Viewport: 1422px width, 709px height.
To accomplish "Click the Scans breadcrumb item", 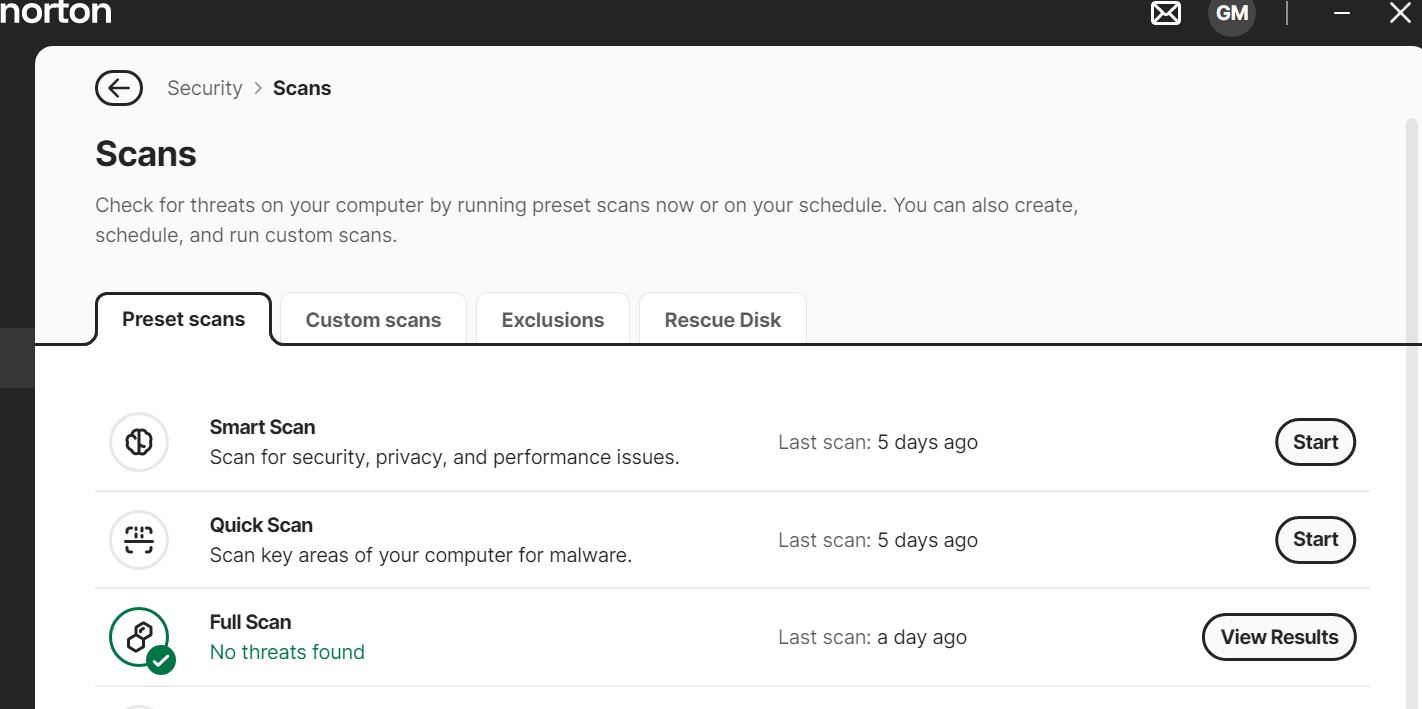I will [x=302, y=88].
